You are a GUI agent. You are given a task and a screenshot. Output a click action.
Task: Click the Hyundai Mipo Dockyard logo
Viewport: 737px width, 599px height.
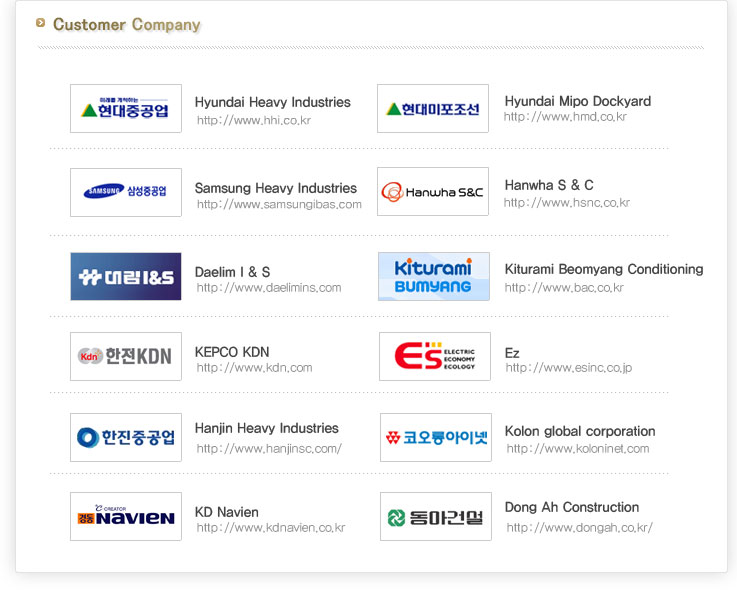click(x=433, y=109)
